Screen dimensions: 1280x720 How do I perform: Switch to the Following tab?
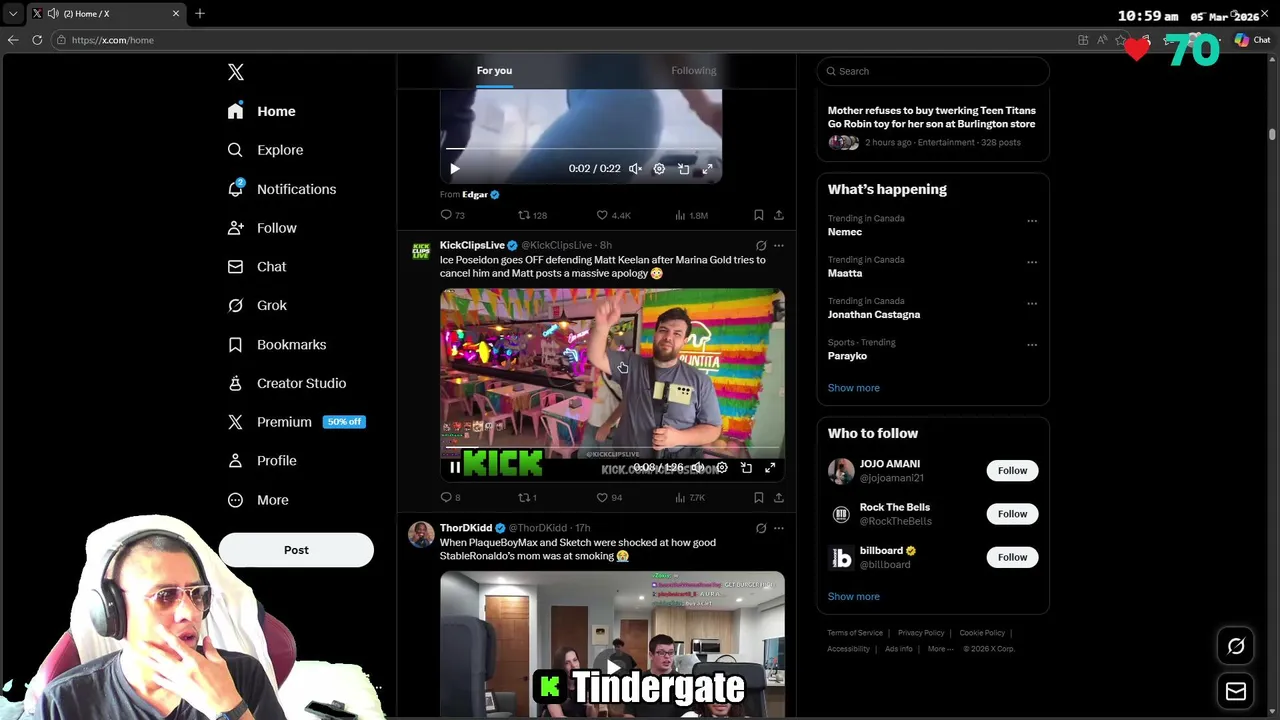click(693, 71)
